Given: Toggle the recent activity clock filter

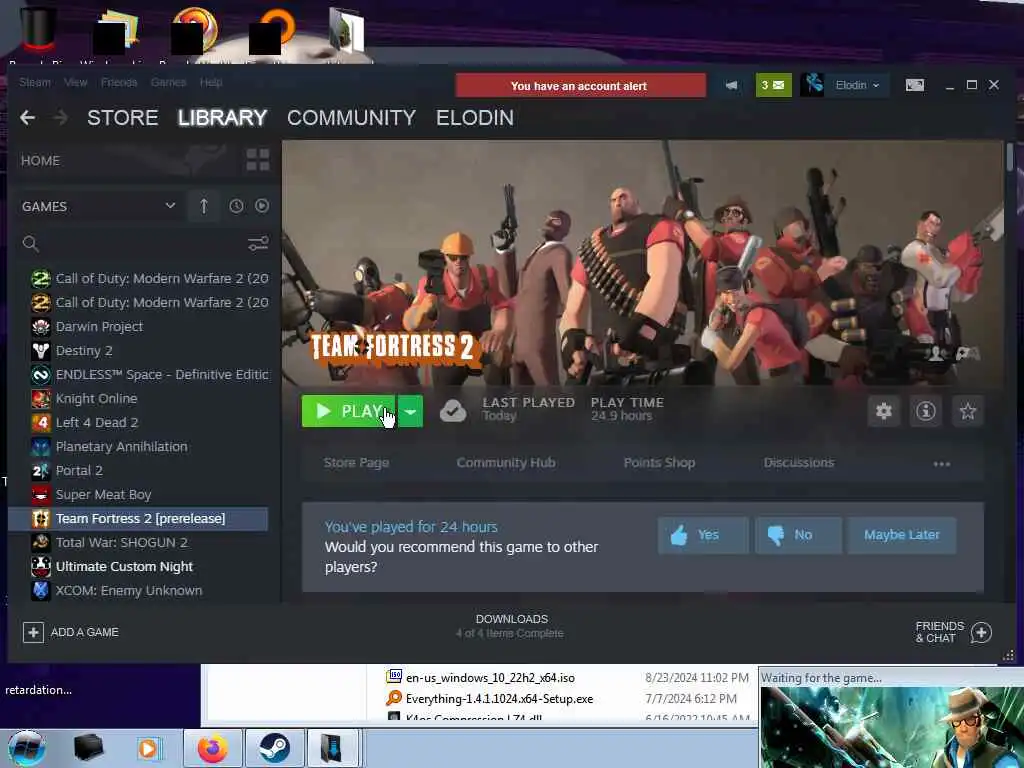Looking at the screenshot, I should point(236,206).
